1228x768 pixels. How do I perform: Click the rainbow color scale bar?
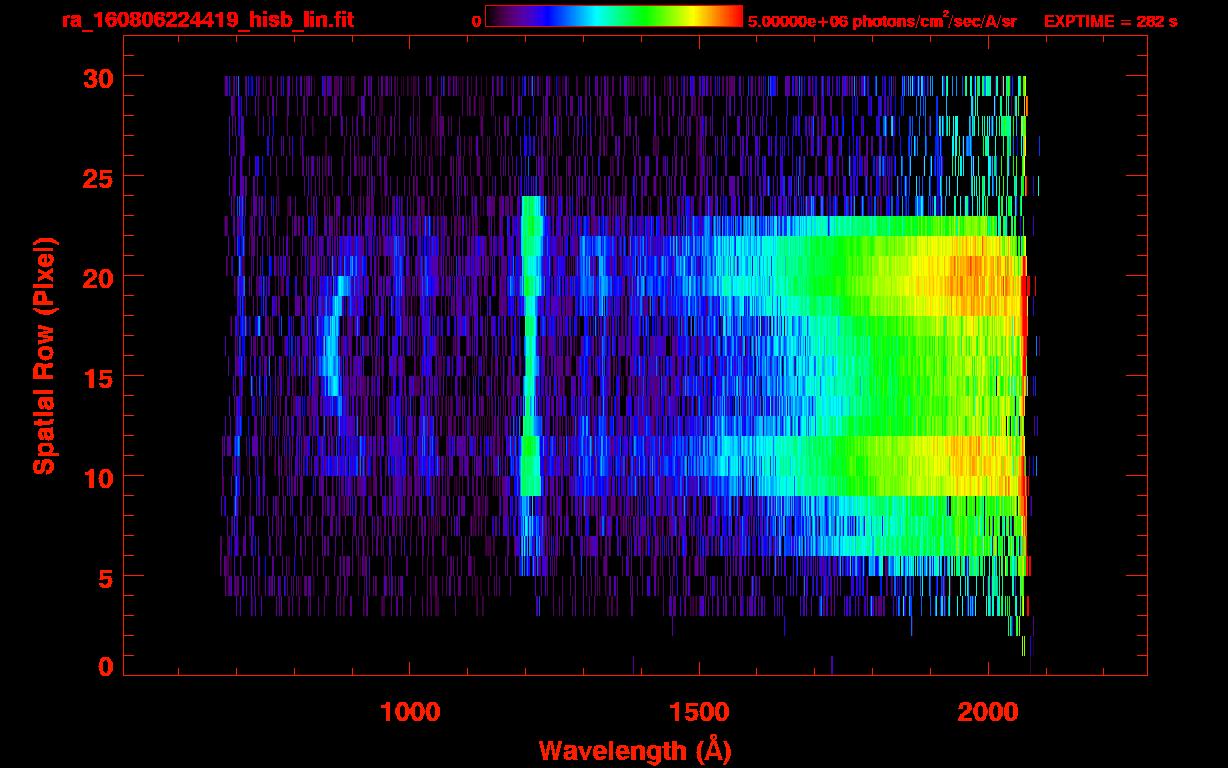tap(614, 17)
